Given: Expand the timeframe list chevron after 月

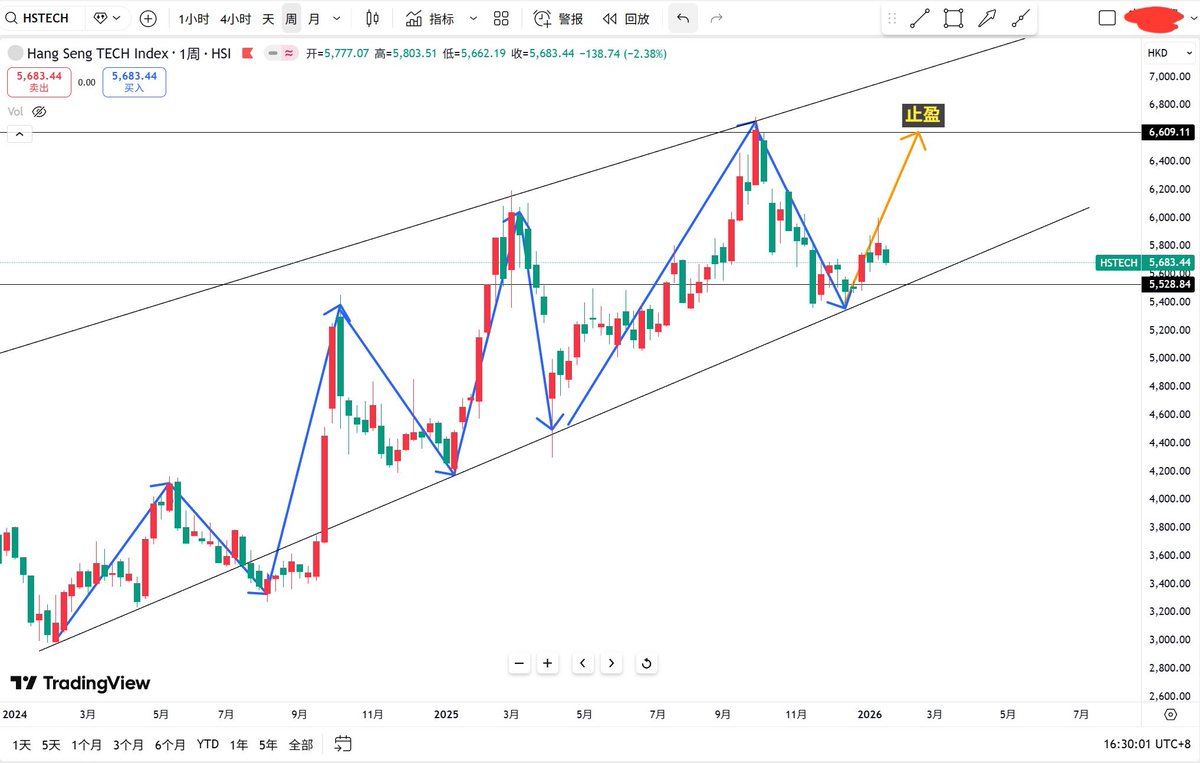Looking at the screenshot, I should [x=336, y=18].
